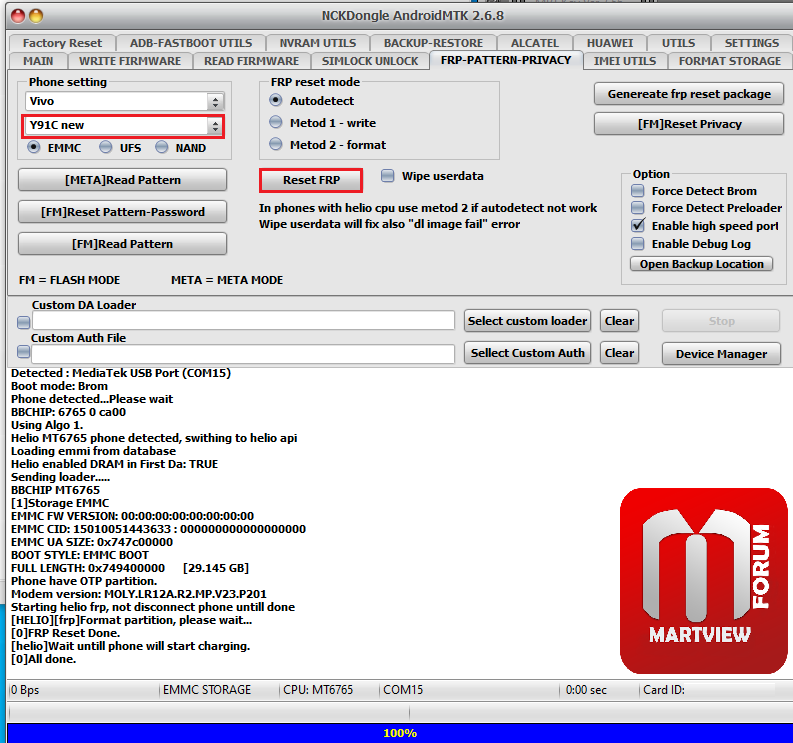Click Sellect Custom Auth button
The image size is (793, 743).
(527, 353)
